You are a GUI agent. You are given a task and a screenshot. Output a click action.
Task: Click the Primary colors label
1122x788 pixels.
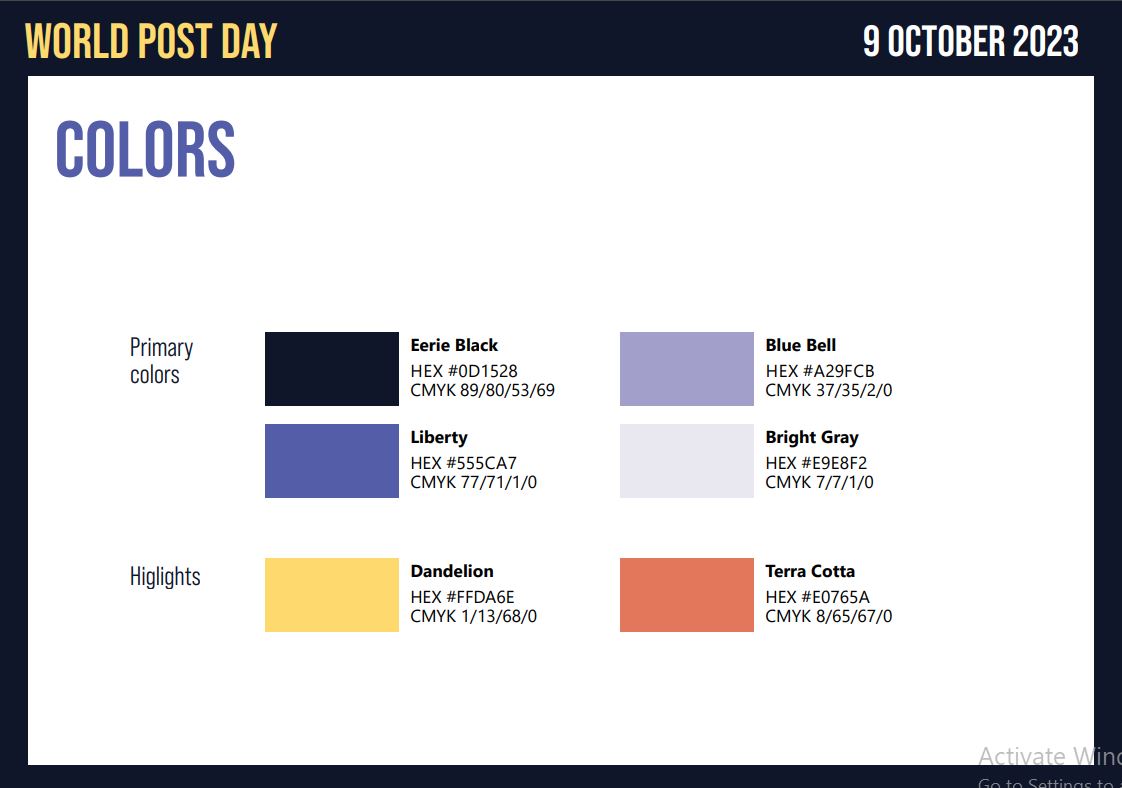[x=161, y=361]
